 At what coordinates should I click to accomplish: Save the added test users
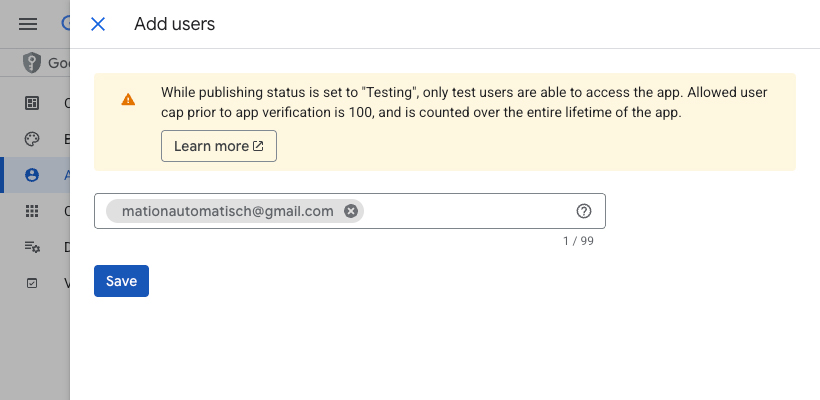pyautogui.click(x=121, y=281)
